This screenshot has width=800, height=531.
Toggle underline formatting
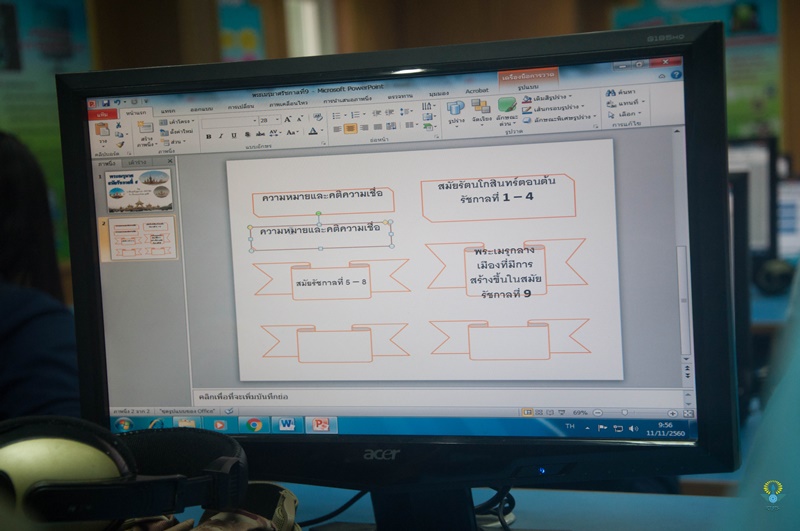pyautogui.click(x=234, y=134)
